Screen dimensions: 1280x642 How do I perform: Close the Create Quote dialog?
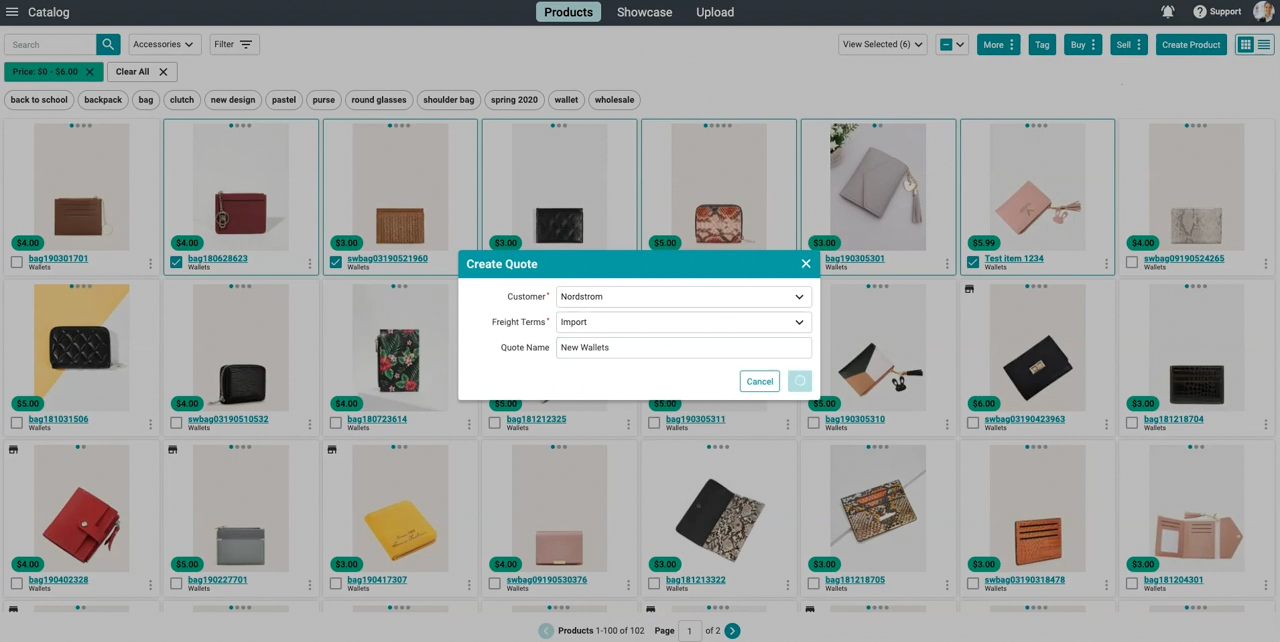coord(806,264)
